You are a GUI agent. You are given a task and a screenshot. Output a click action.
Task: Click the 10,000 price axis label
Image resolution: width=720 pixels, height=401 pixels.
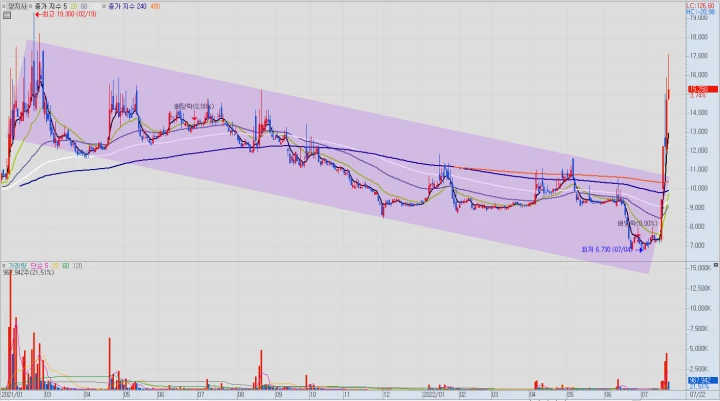click(698, 188)
